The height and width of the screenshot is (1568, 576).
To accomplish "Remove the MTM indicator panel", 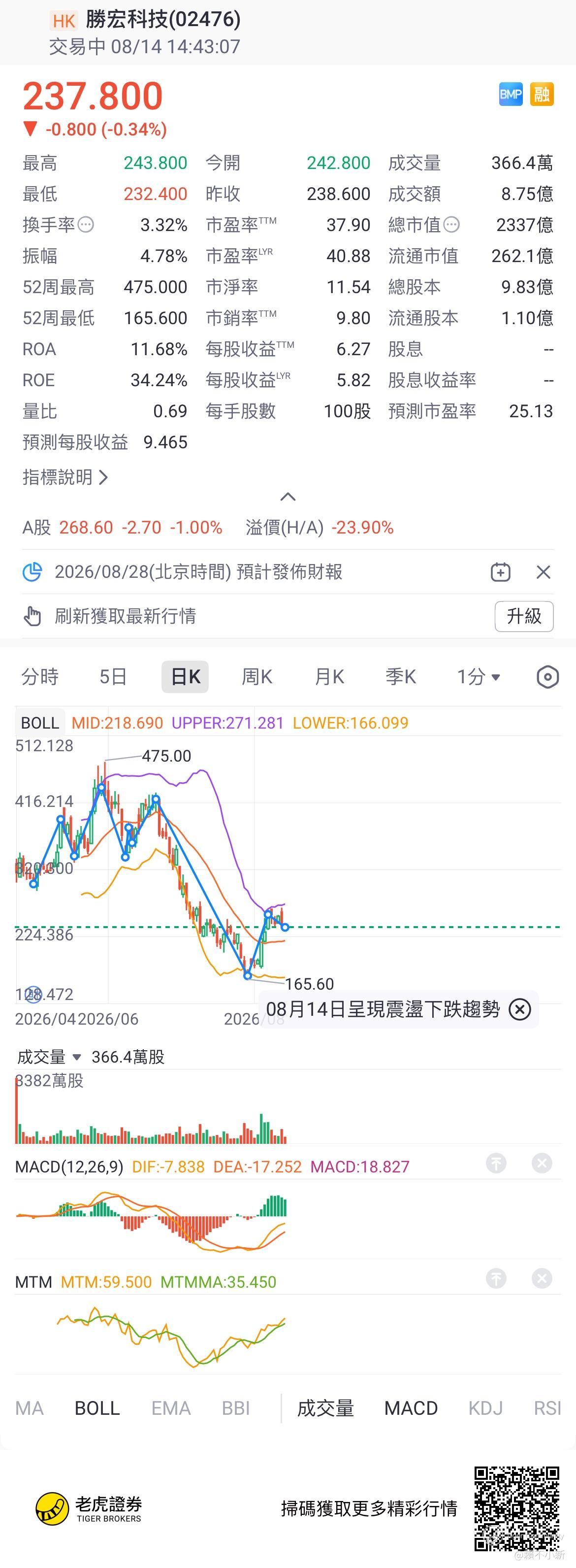I will coord(542,1278).
